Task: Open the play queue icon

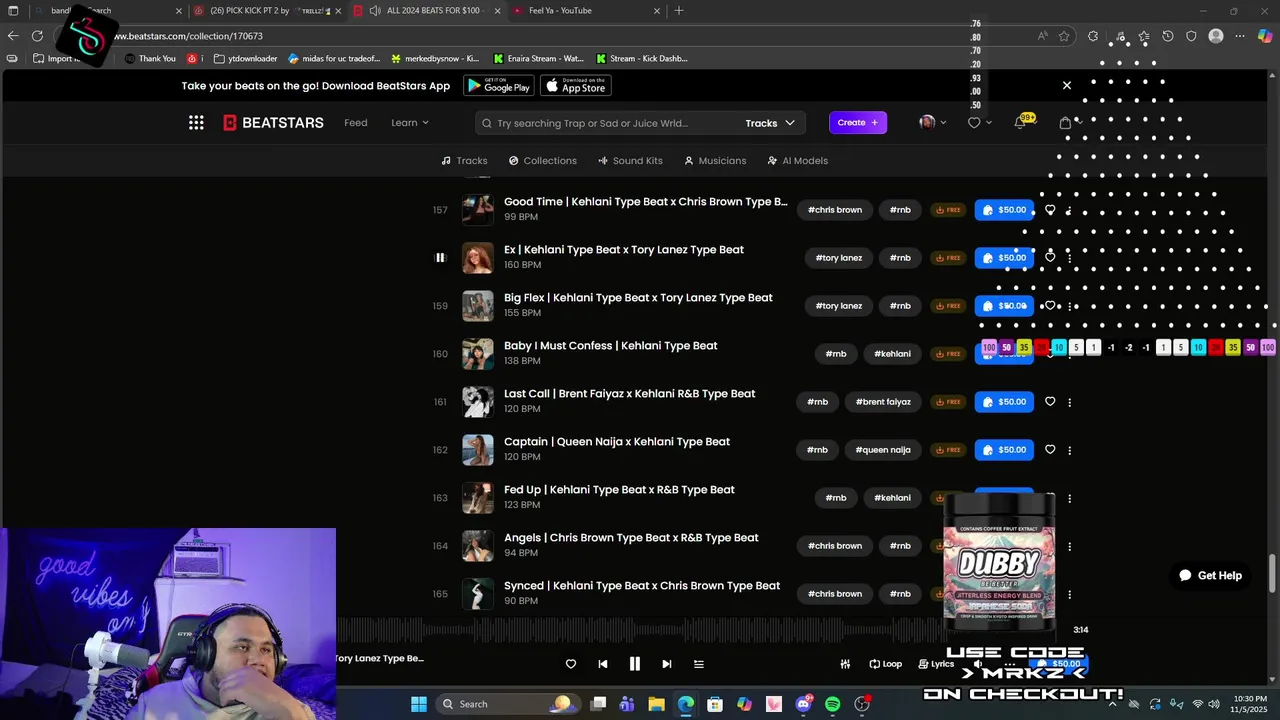Action: [x=699, y=664]
